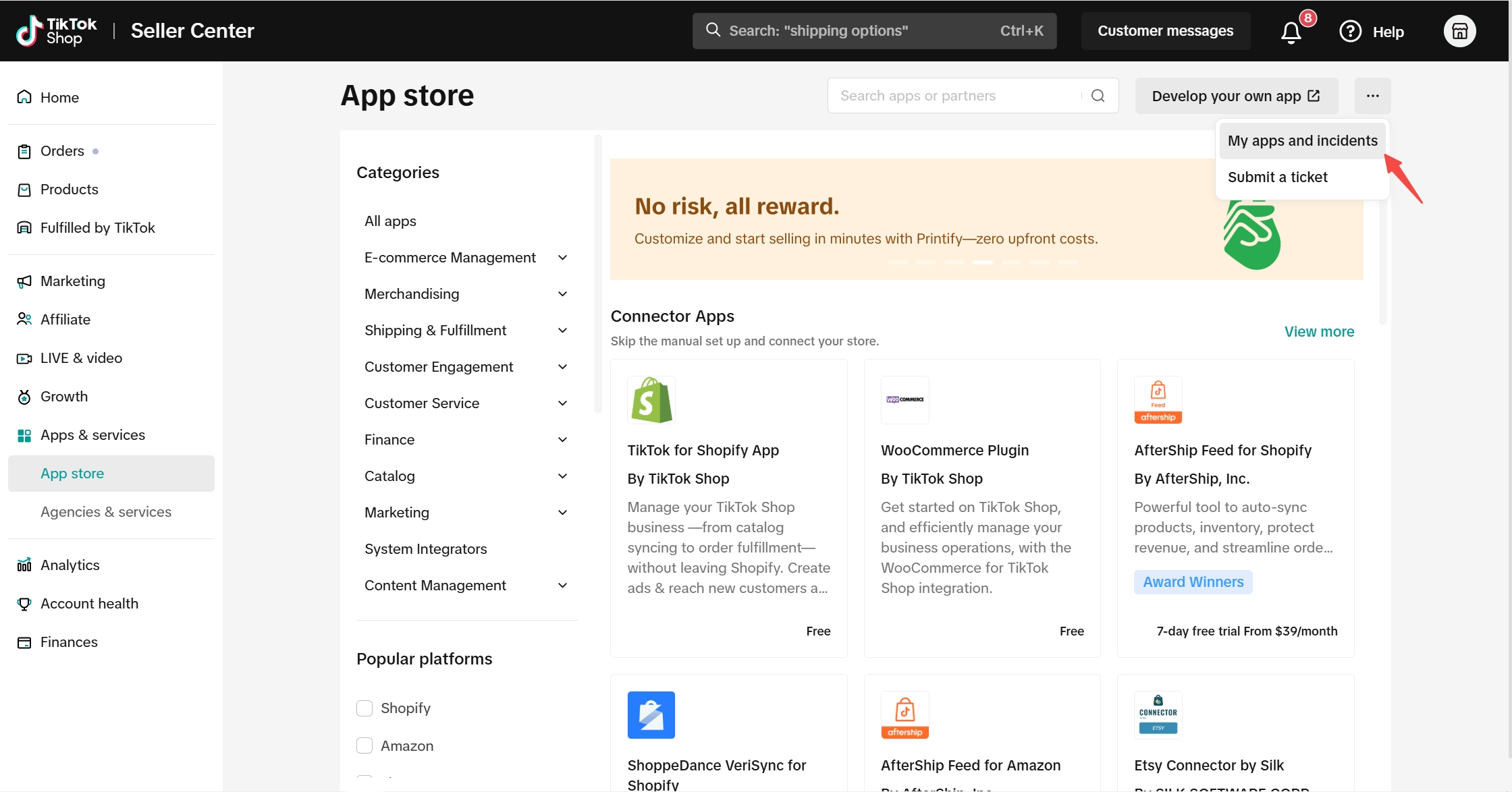Viewport: 1512px width, 792px height.
Task: Expand the Shipping & Fulfillment category chevron
Action: (562, 331)
